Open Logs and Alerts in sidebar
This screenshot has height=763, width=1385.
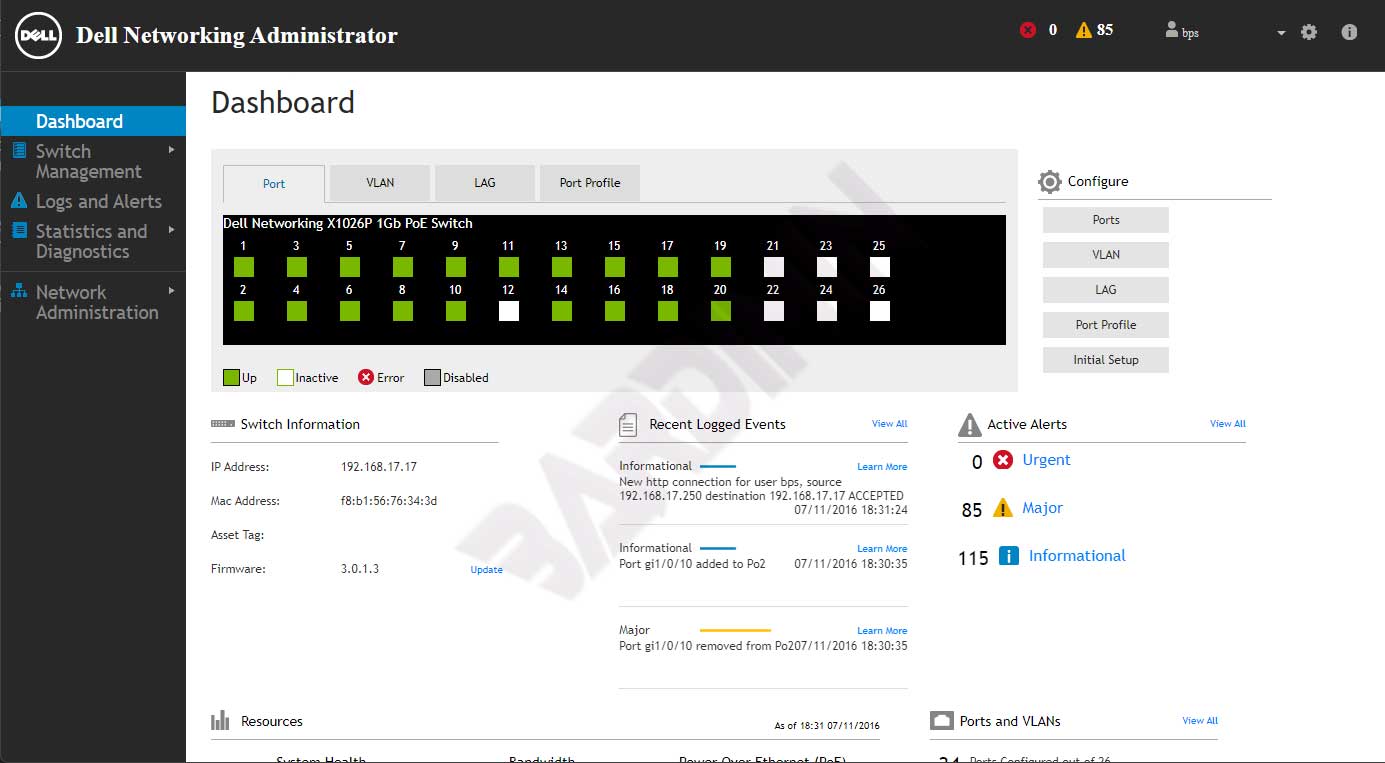point(99,201)
